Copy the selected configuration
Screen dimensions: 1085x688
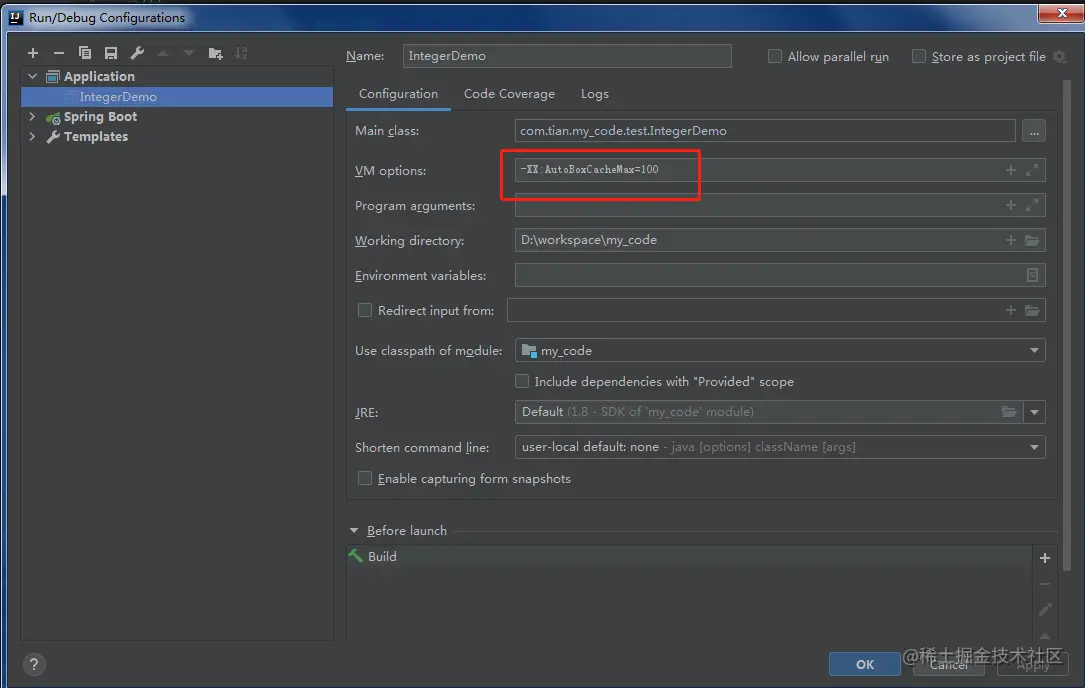click(85, 53)
